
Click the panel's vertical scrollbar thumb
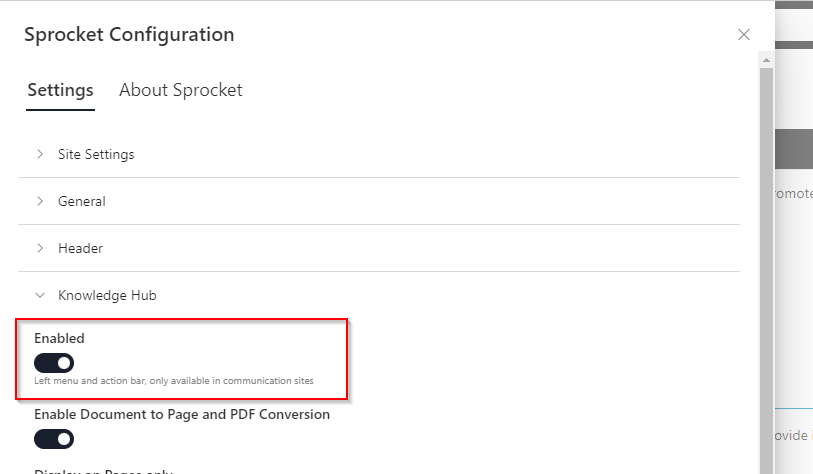(766, 270)
